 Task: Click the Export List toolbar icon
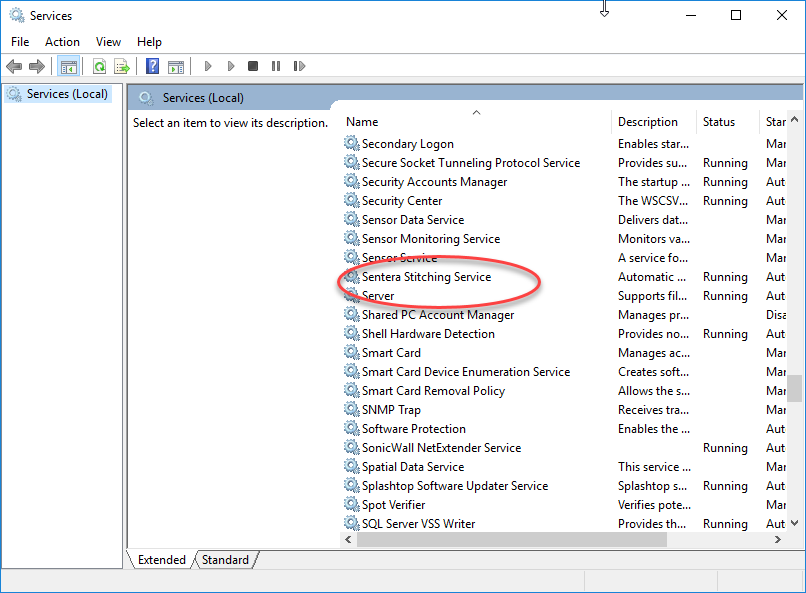(x=122, y=67)
